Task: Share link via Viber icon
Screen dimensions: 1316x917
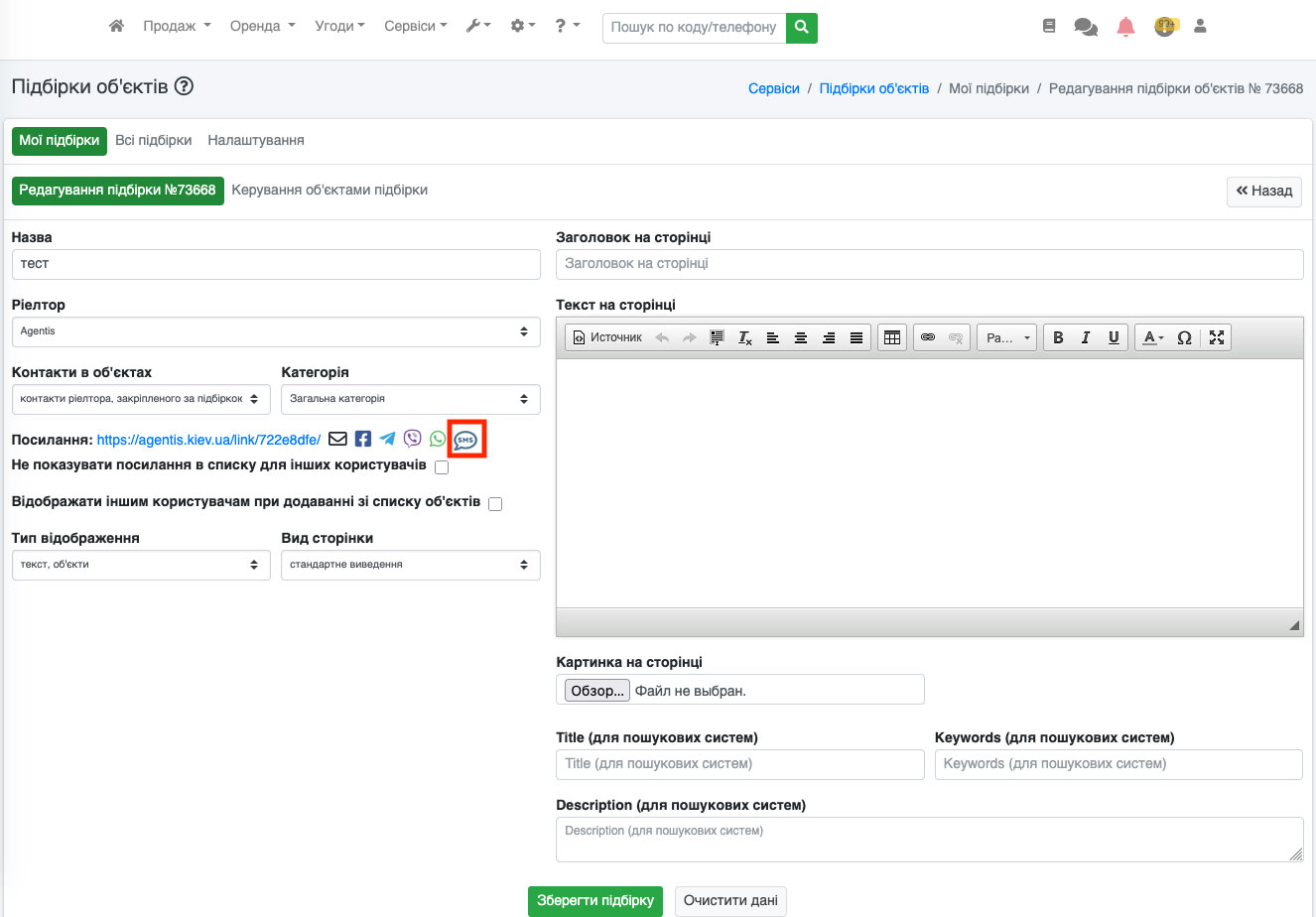Action: pos(412,439)
